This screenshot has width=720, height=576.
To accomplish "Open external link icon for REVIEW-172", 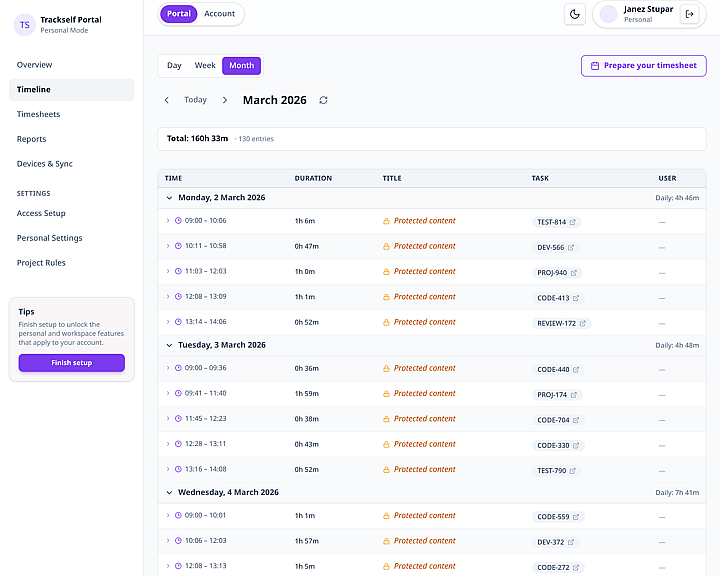I will point(582,323).
